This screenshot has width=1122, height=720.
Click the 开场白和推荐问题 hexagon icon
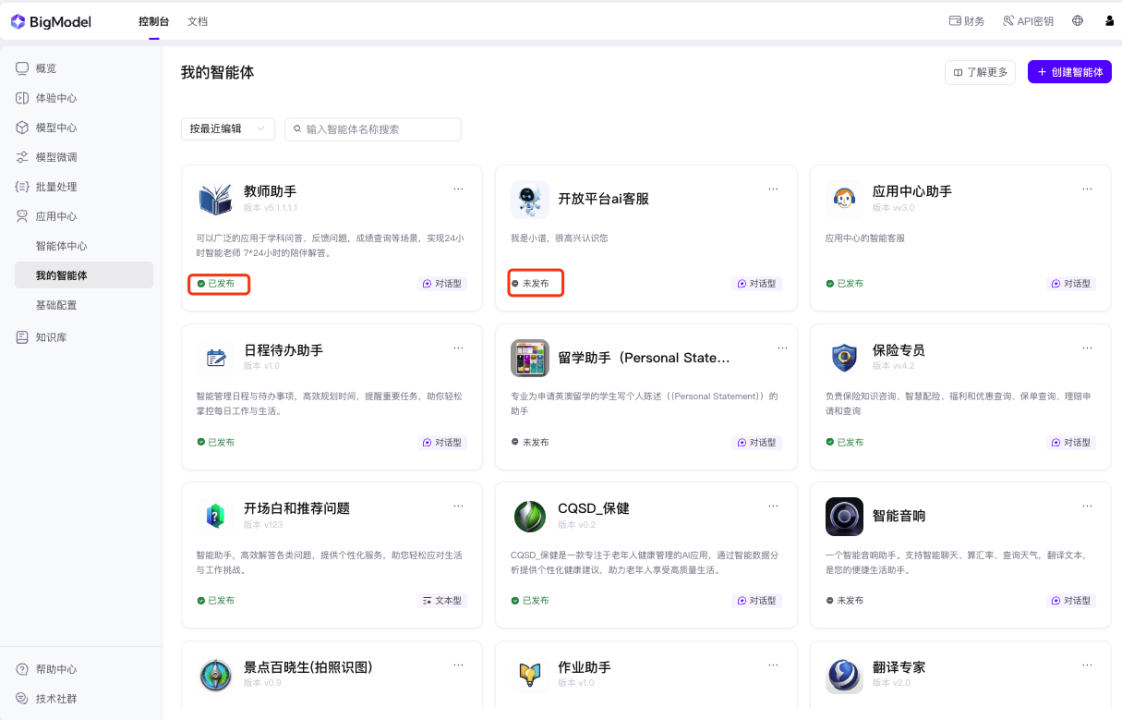click(215, 516)
